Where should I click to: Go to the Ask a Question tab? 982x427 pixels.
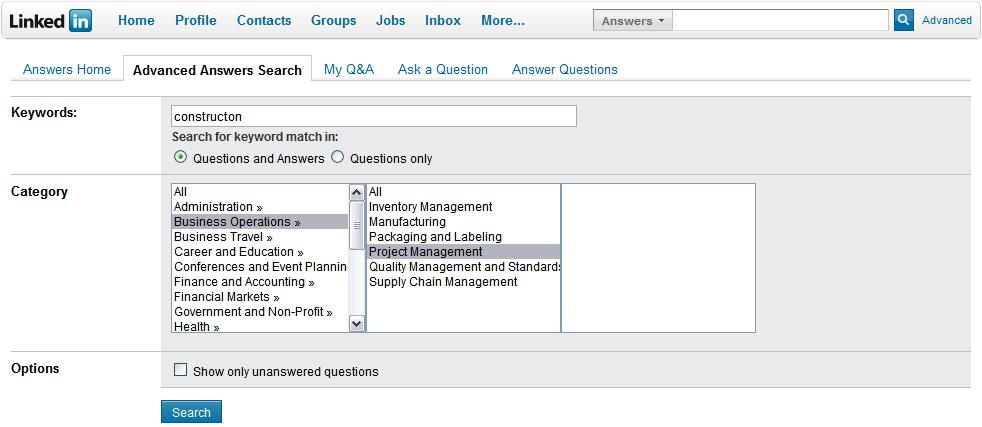pyautogui.click(x=443, y=69)
